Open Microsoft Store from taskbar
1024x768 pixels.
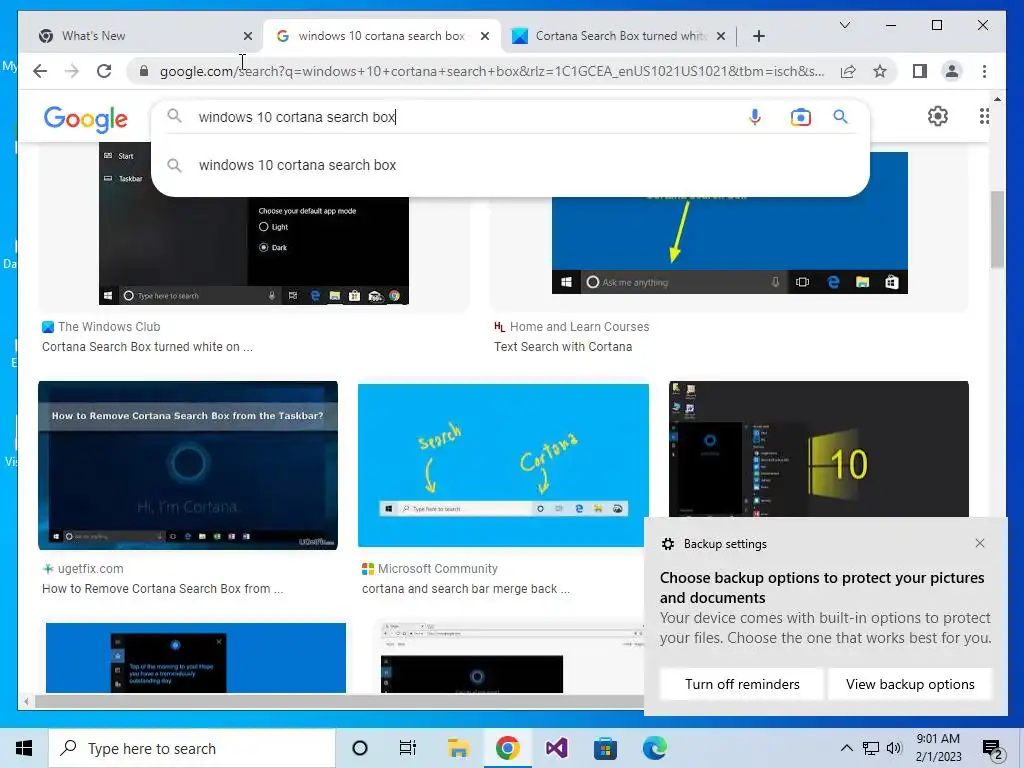coord(605,748)
